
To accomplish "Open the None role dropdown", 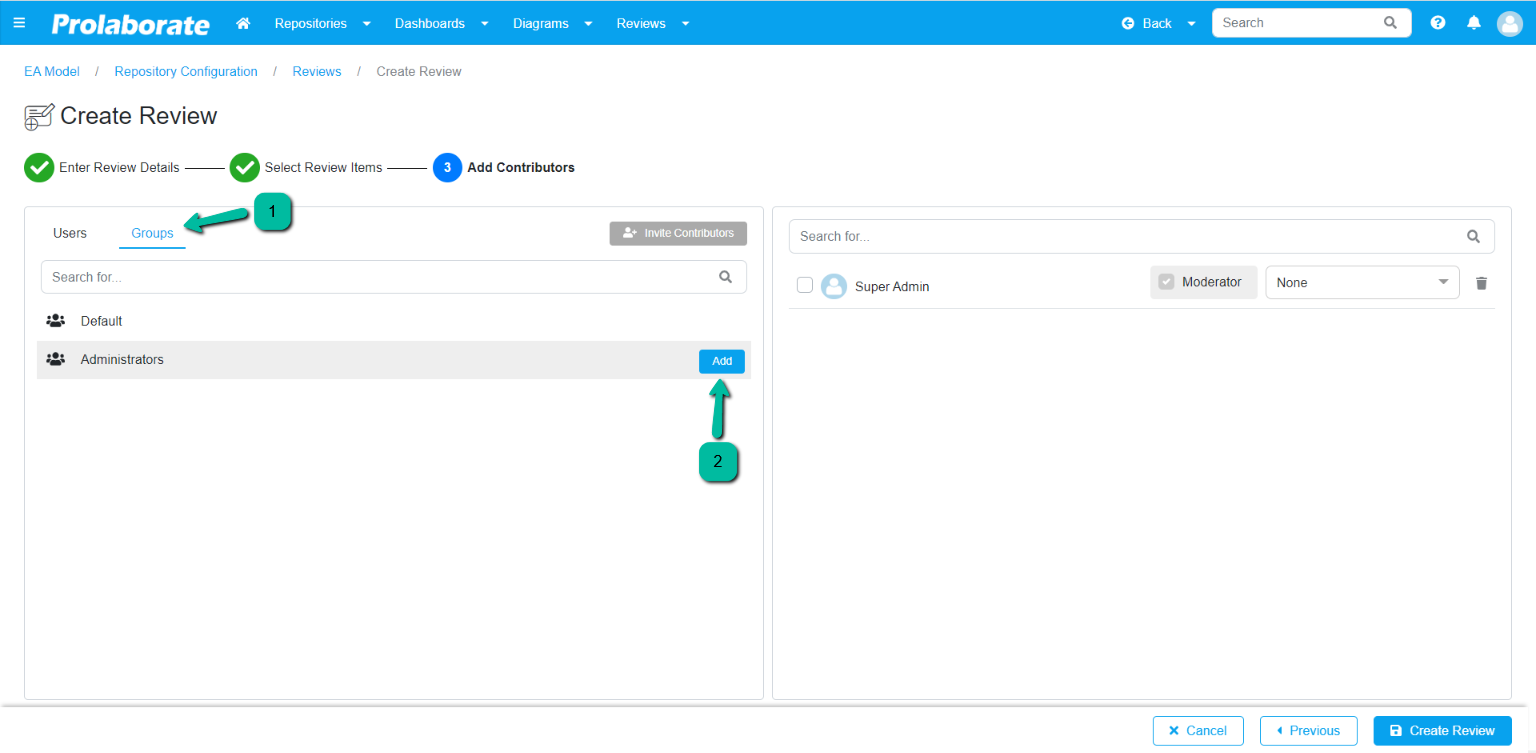I will [1362, 283].
